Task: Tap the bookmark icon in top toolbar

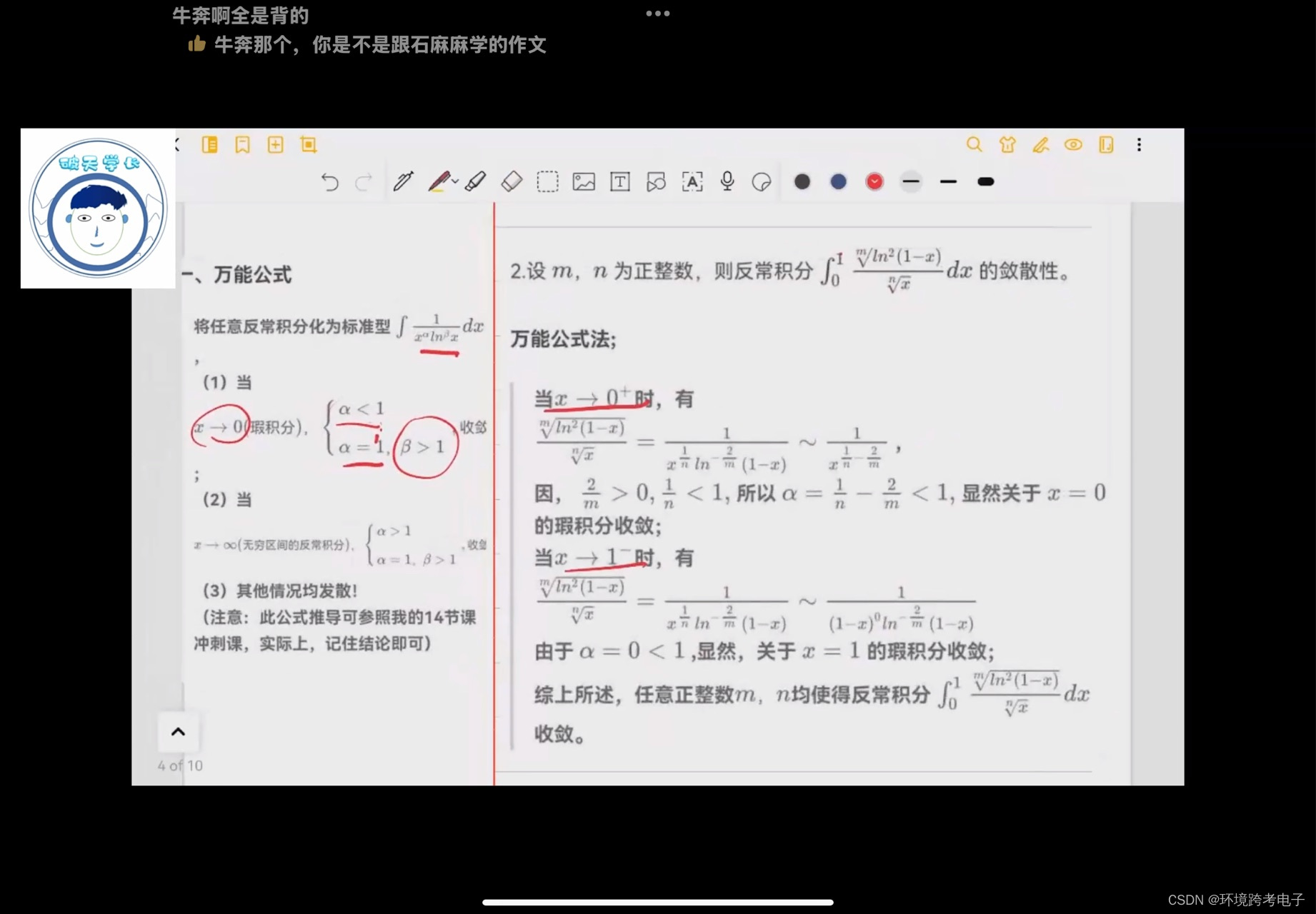Action: 242,145
